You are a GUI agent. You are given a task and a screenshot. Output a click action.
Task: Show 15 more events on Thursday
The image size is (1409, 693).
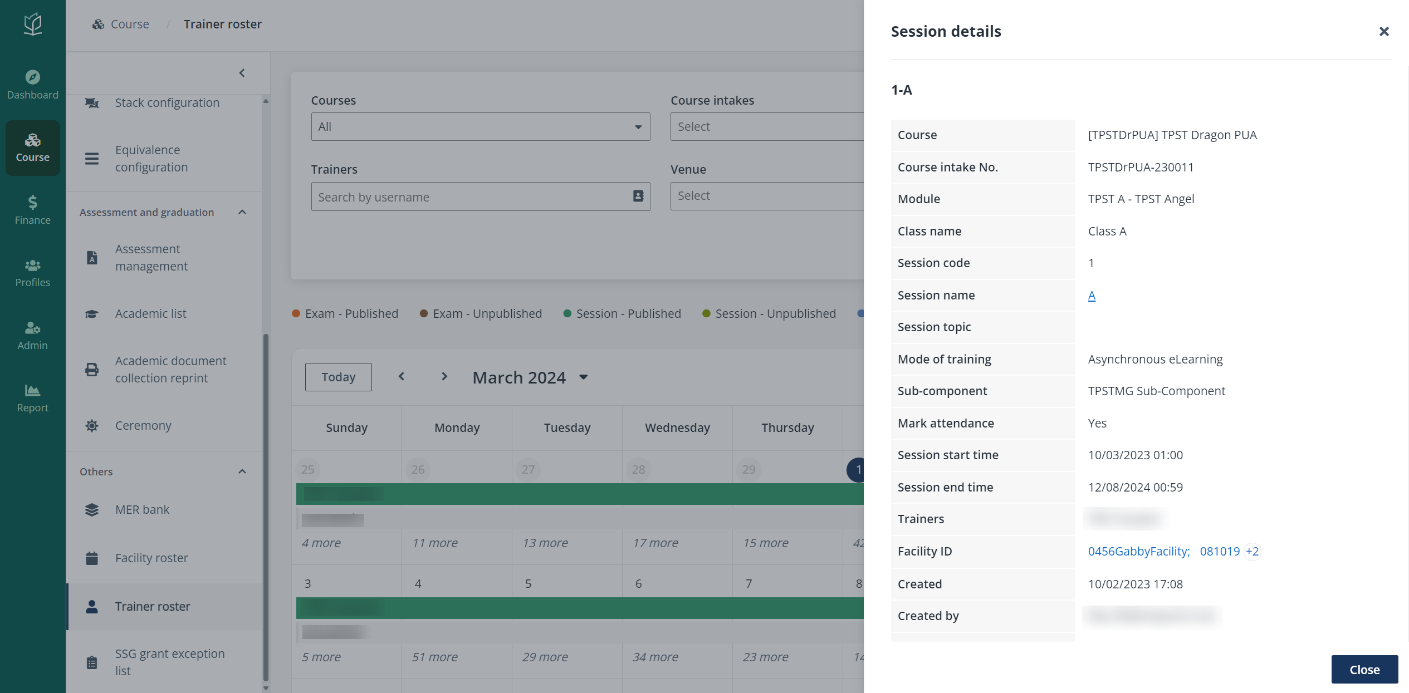[x=765, y=543]
